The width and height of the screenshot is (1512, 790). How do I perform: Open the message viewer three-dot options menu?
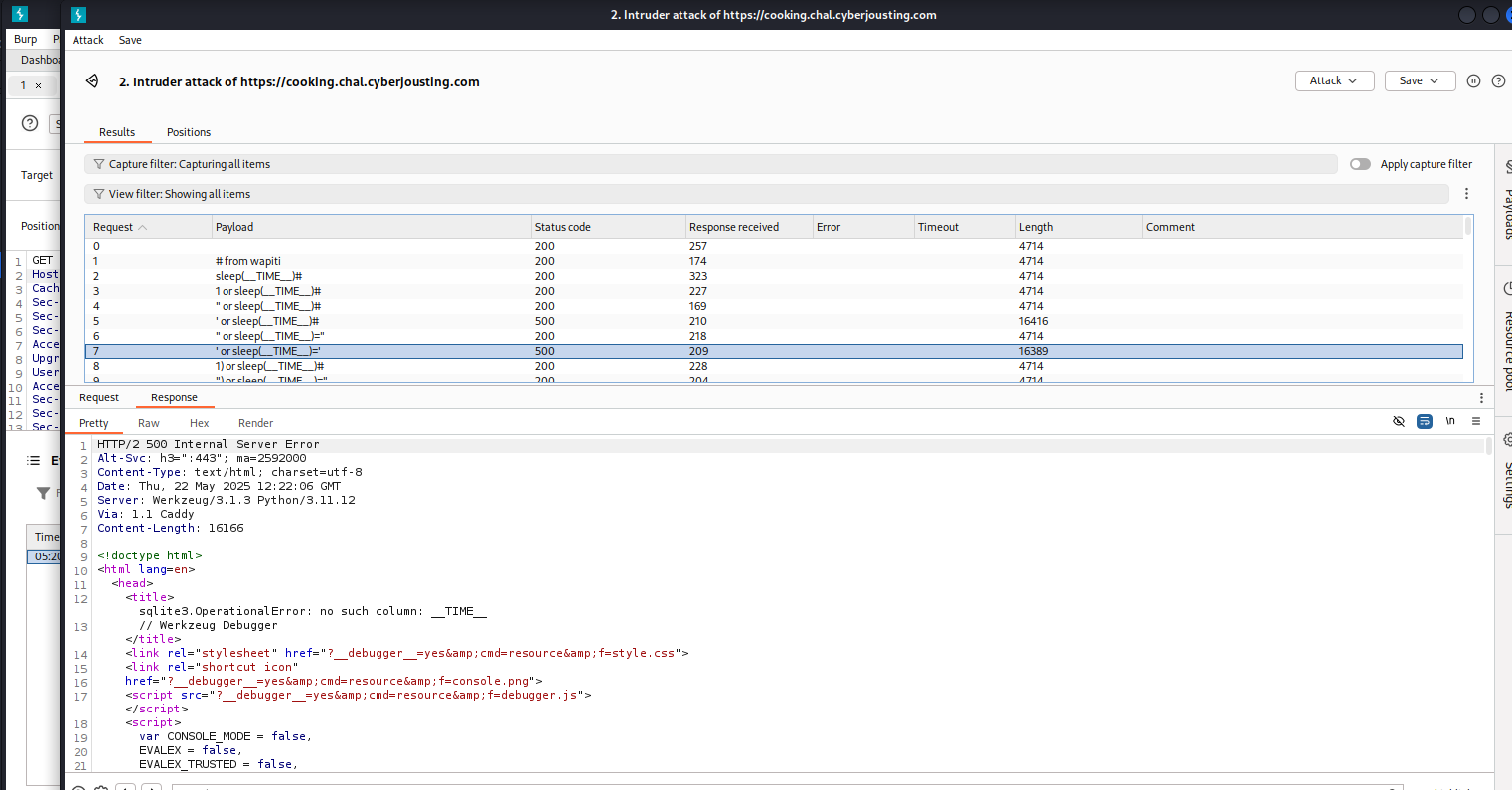(1481, 397)
